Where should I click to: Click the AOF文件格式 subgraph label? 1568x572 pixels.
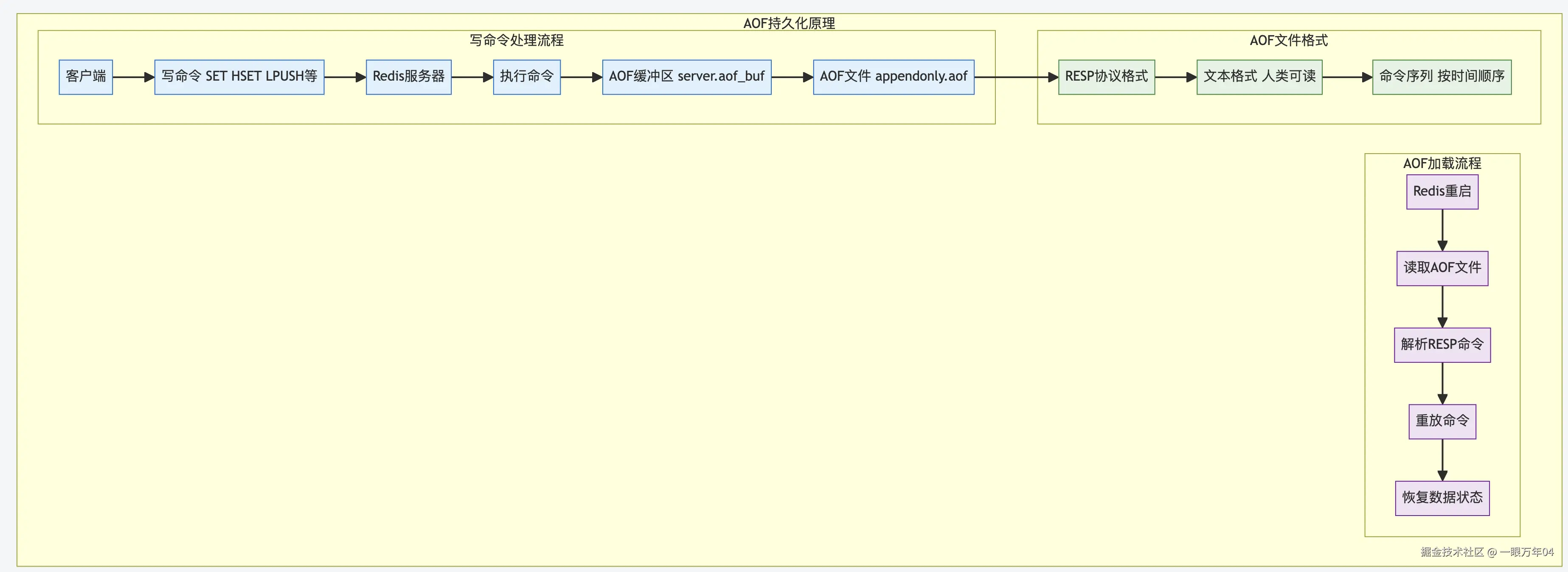coord(1289,40)
